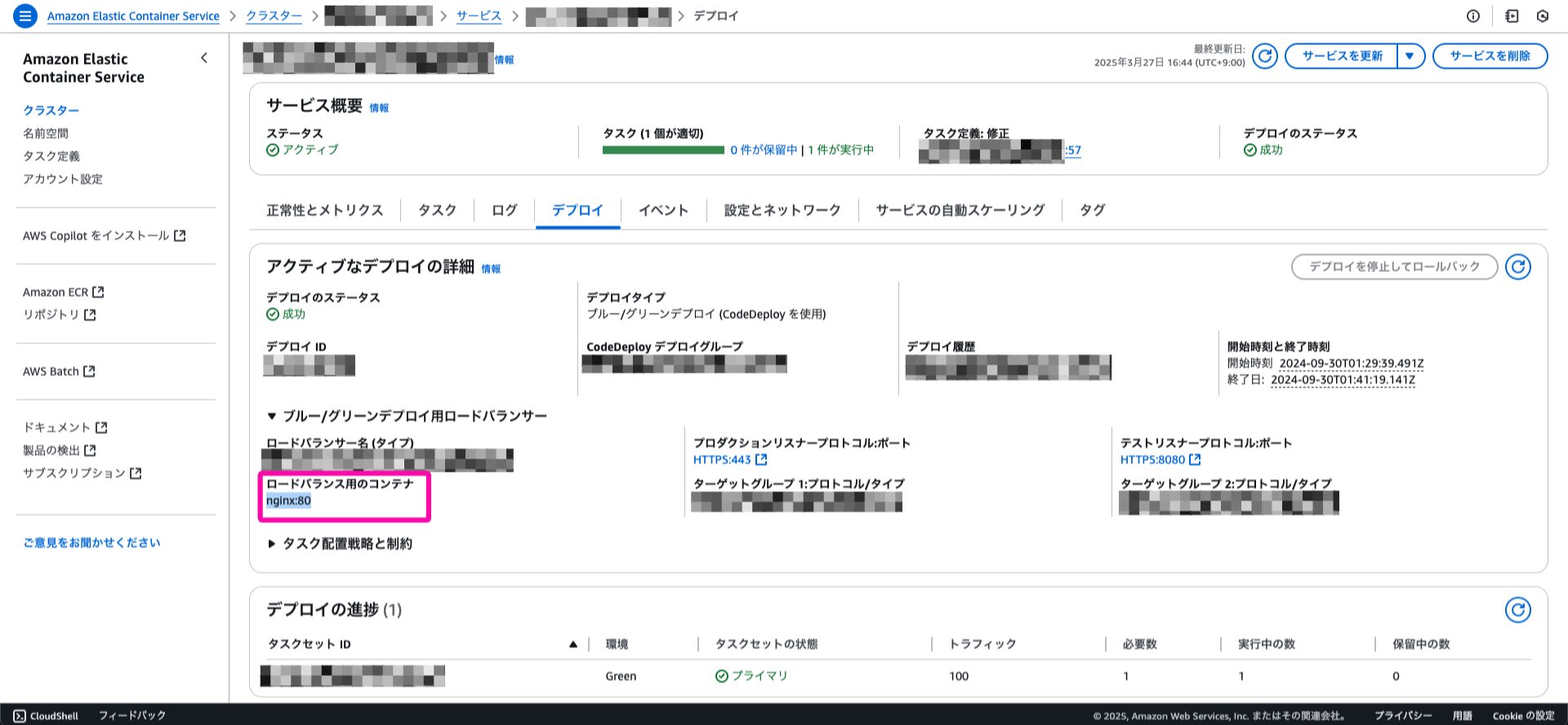Click end time 2024-09-30T01:41:19.141Z
This screenshot has height=725, width=1568.
[x=1343, y=380]
